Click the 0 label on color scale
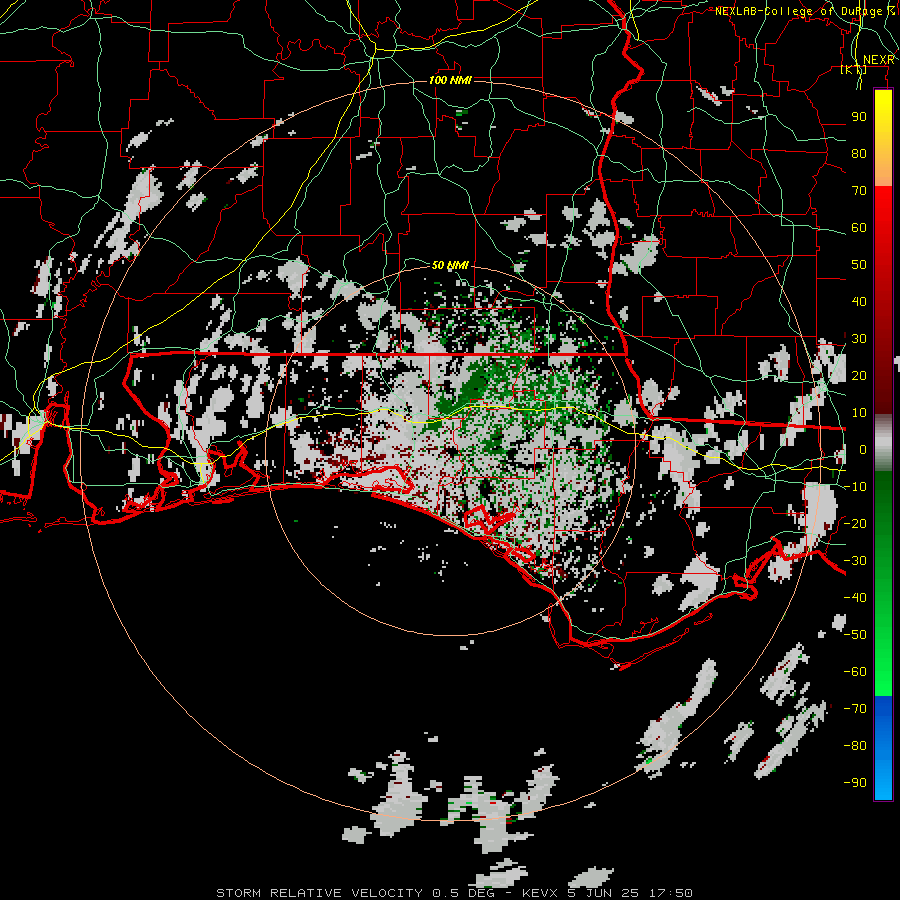900x900 pixels. pos(863,449)
